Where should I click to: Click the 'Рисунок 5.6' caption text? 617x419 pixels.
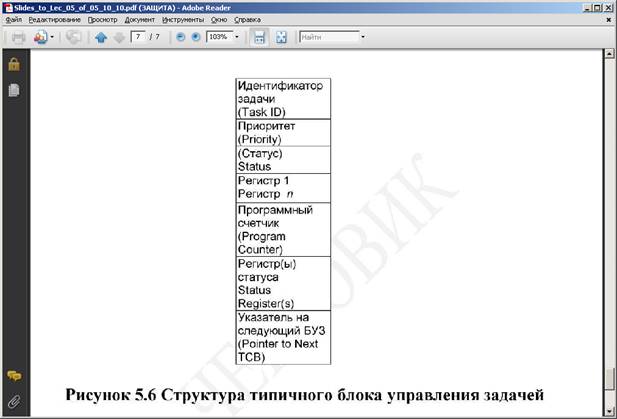pyautogui.click(x=111, y=395)
